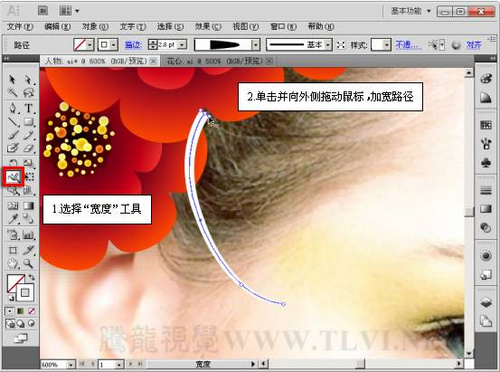Open the 样式 graphic style dropdown

387,45
